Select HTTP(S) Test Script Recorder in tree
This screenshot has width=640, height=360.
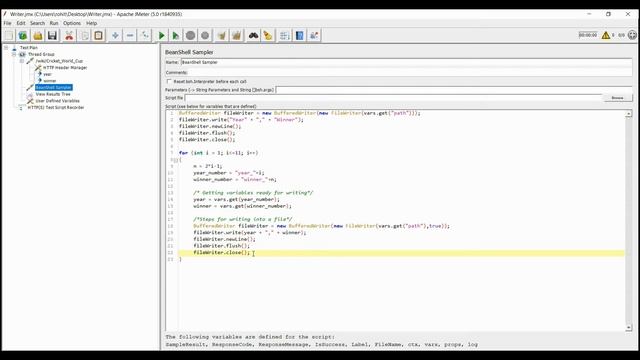coord(56,107)
